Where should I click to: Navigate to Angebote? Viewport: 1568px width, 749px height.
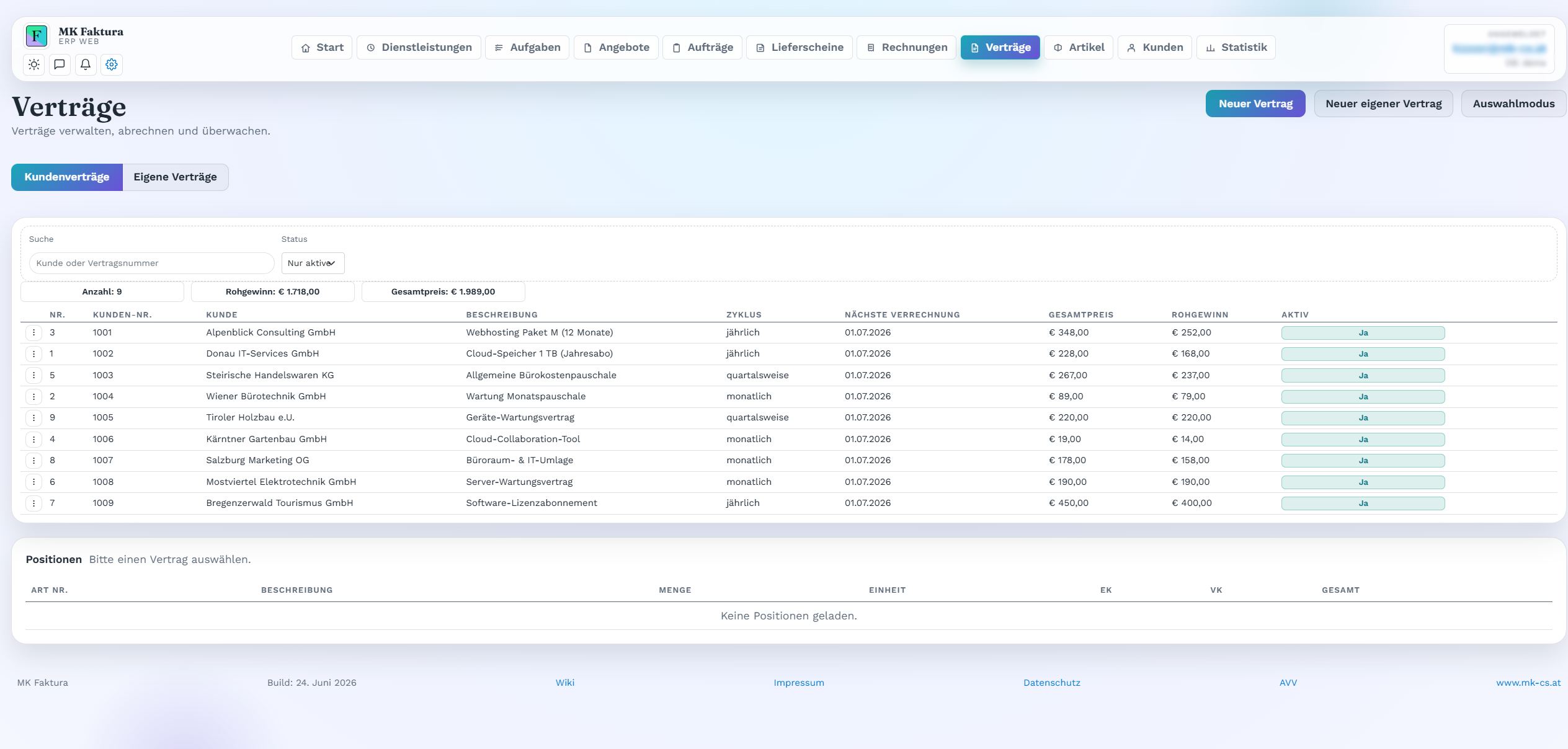[x=616, y=48]
